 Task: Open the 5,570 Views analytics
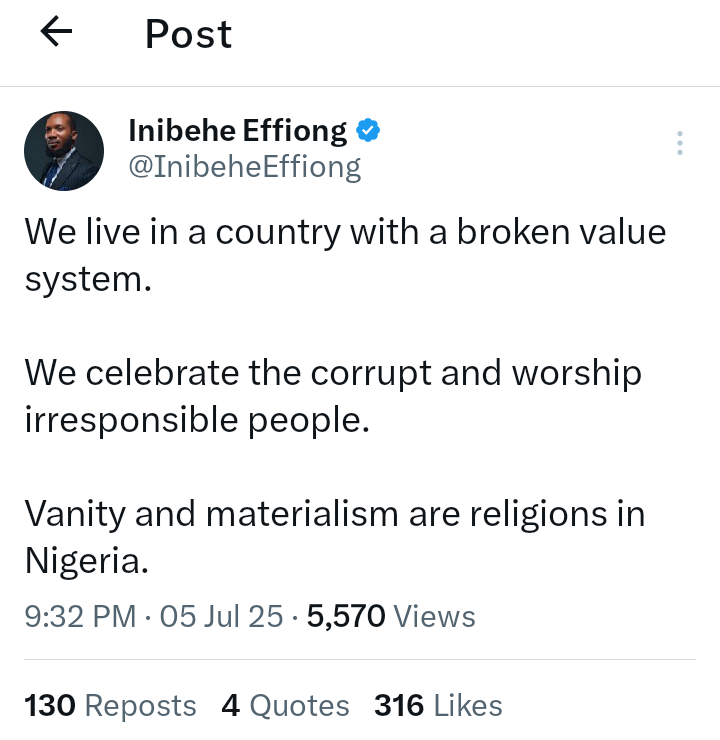(x=391, y=616)
